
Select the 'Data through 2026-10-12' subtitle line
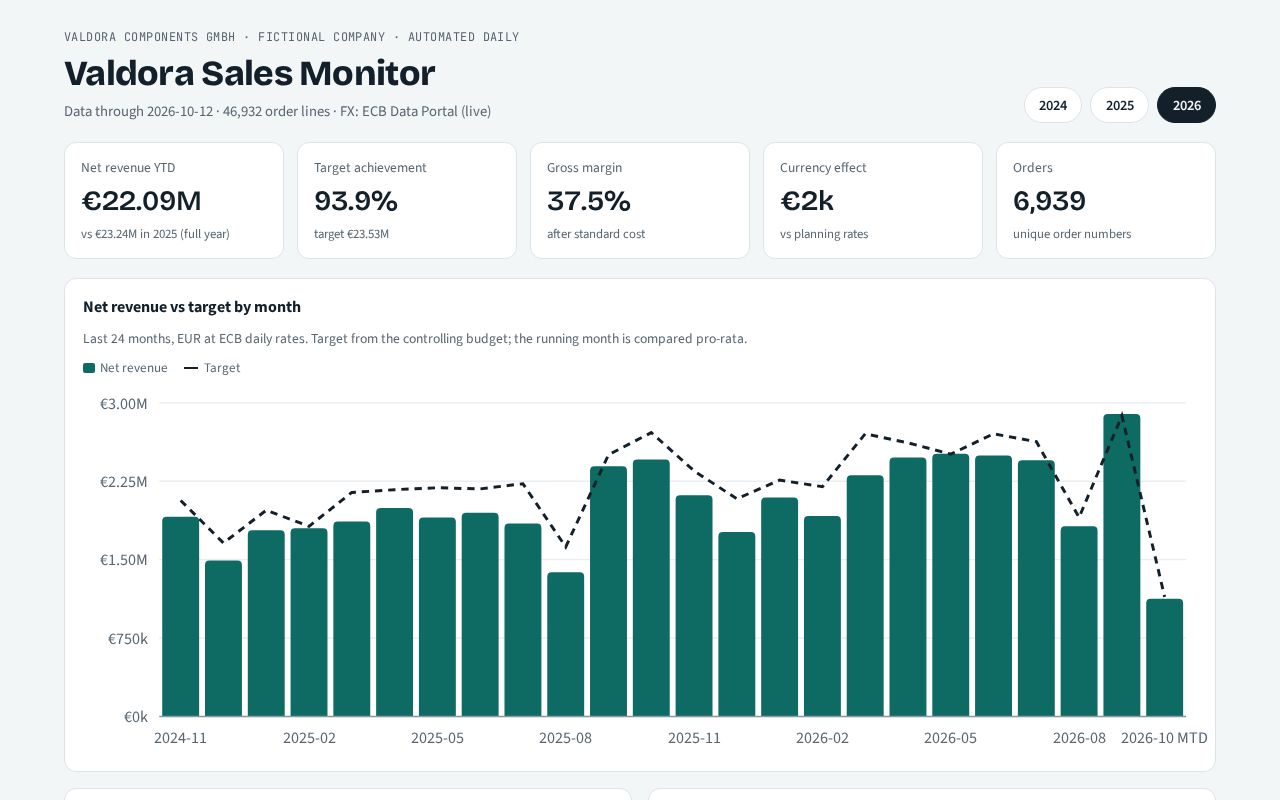278,111
